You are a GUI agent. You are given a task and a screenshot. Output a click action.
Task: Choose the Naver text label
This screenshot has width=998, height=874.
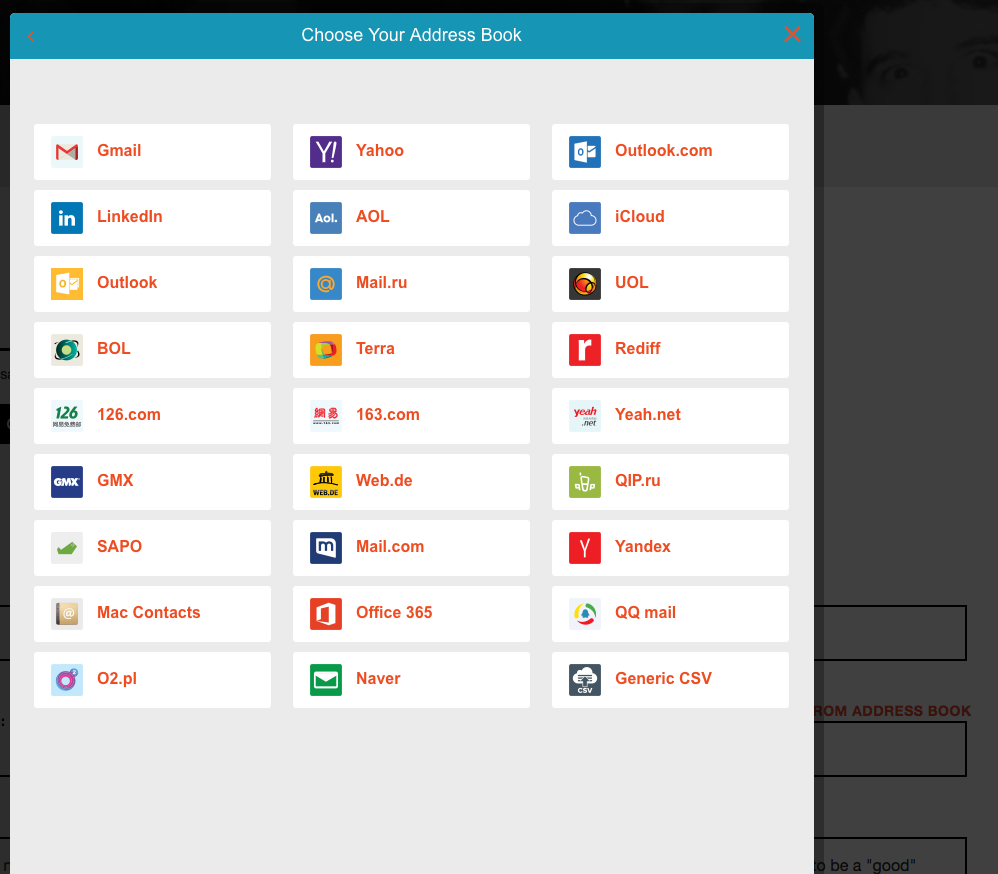[x=378, y=679]
